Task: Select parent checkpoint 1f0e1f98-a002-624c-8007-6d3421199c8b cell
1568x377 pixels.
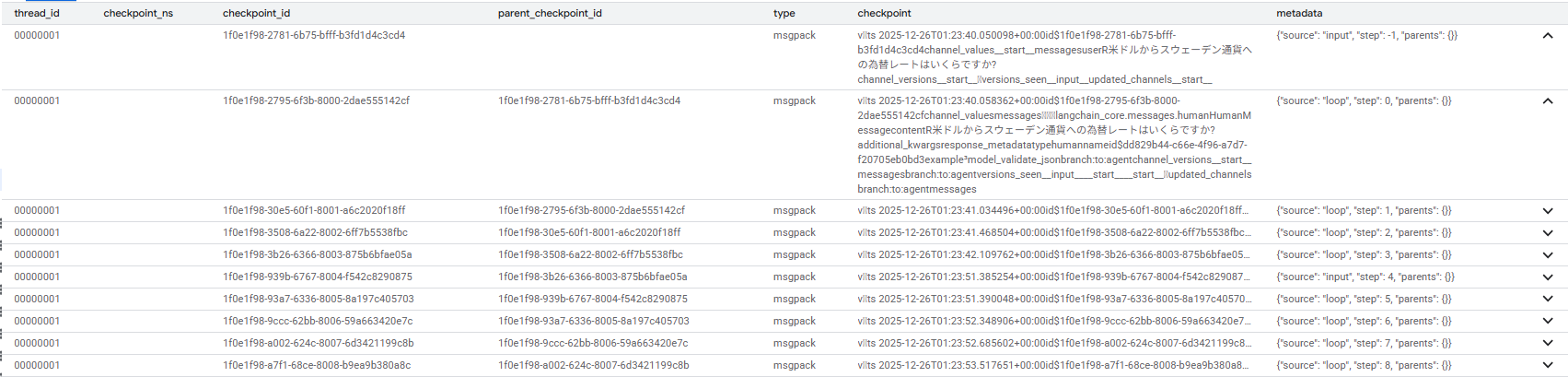Action: coord(593,365)
